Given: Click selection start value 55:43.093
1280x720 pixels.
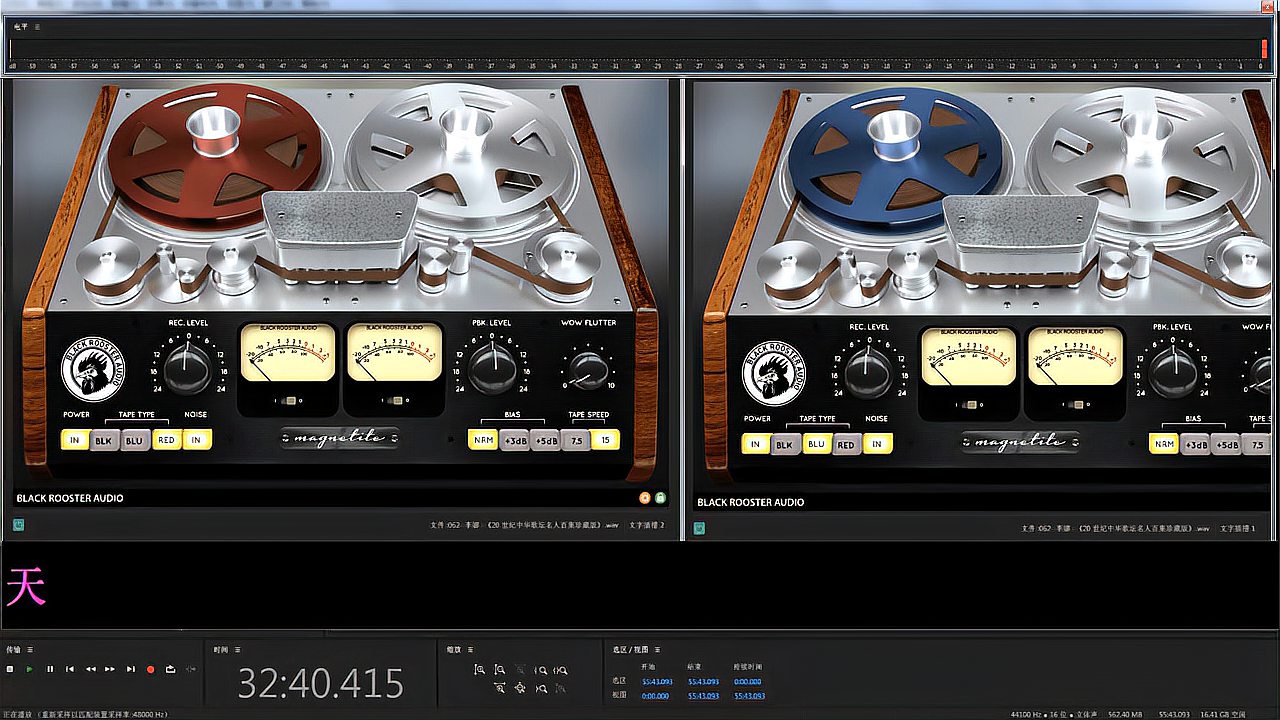Looking at the screenshot, I should click(x=658, y=681).
